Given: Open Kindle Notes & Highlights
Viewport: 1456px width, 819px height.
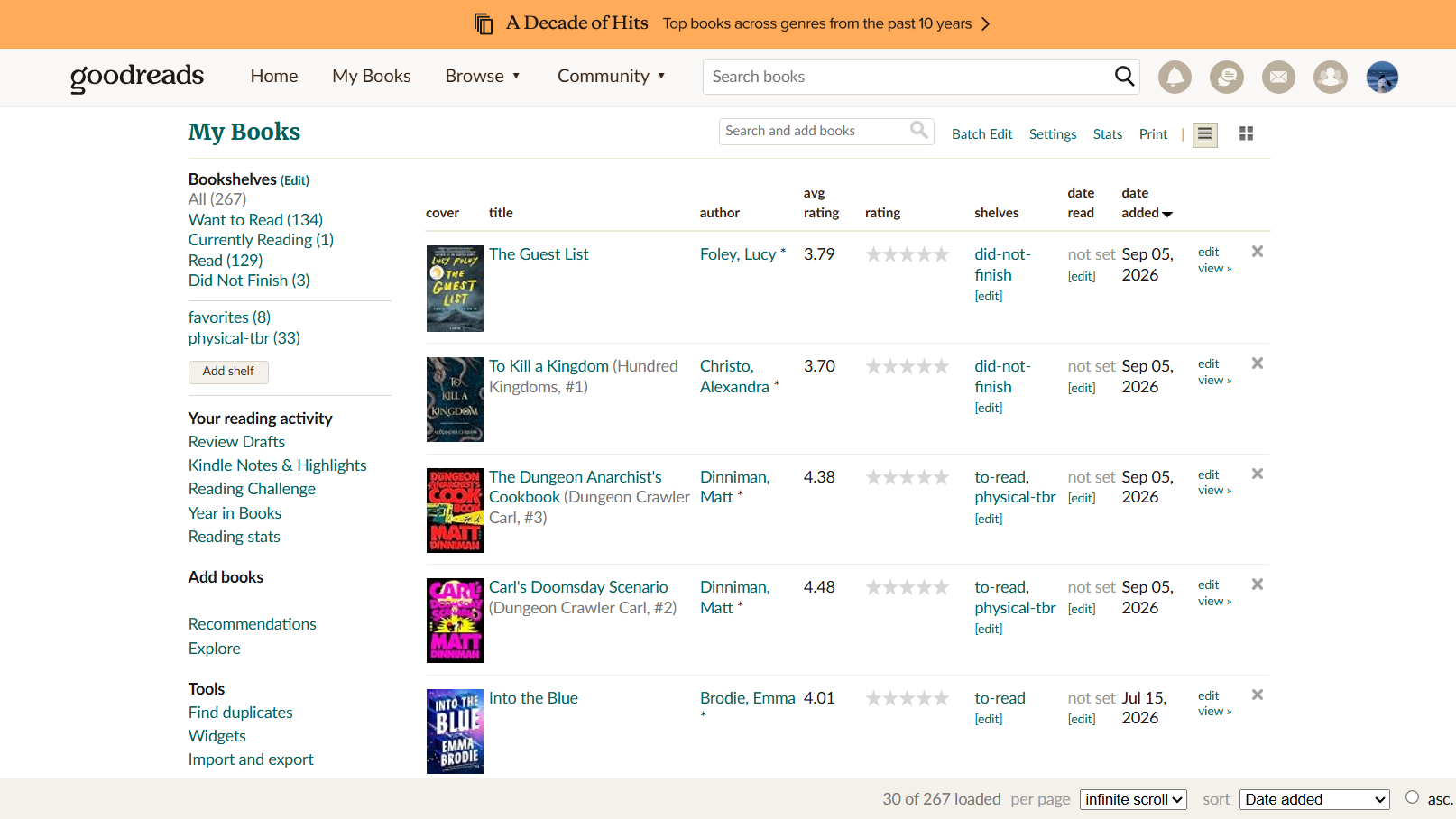Looking at the screenshot, I should coord(278,465).
